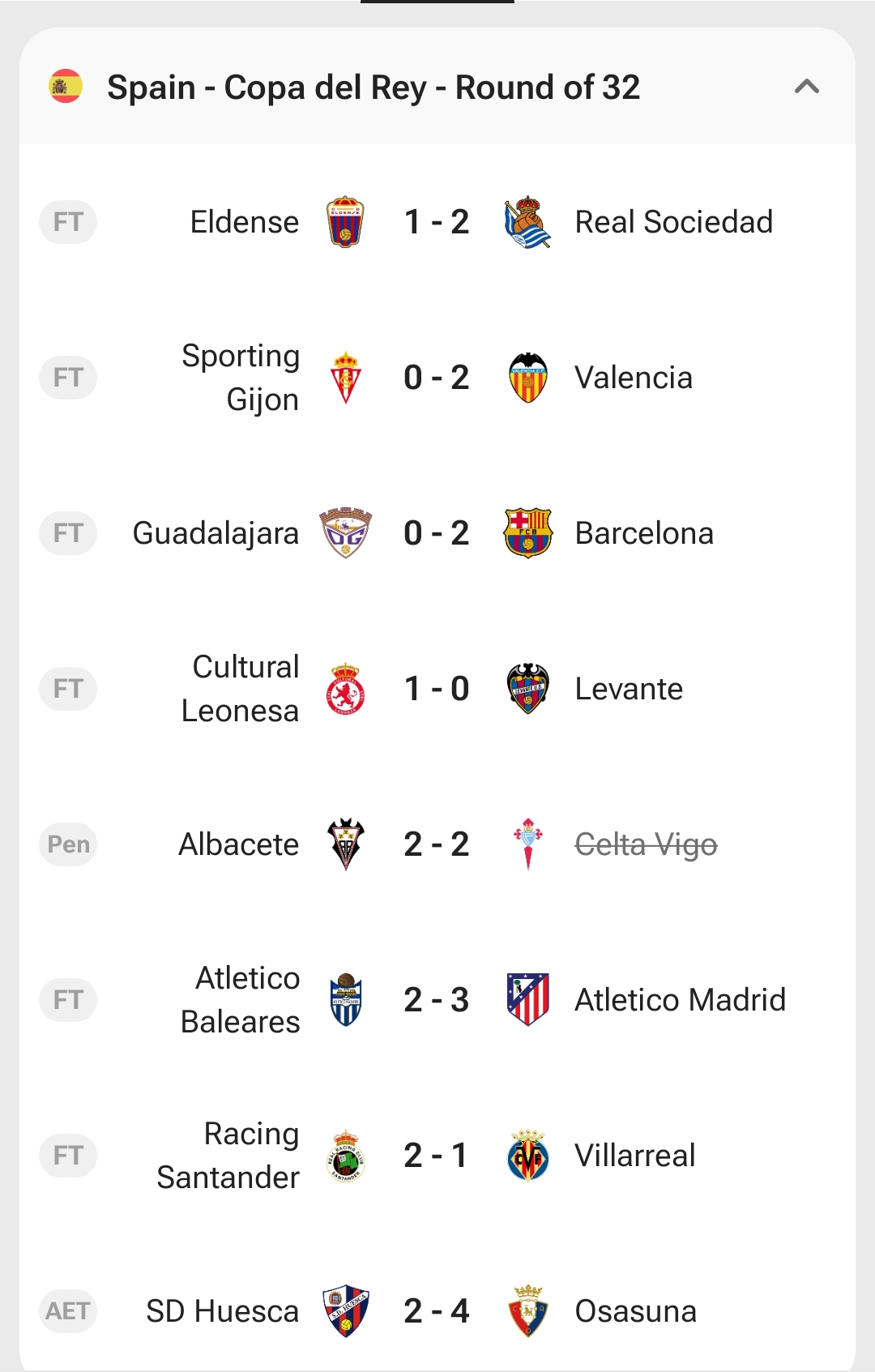Select the Valencia bat crest

point(527,378)
